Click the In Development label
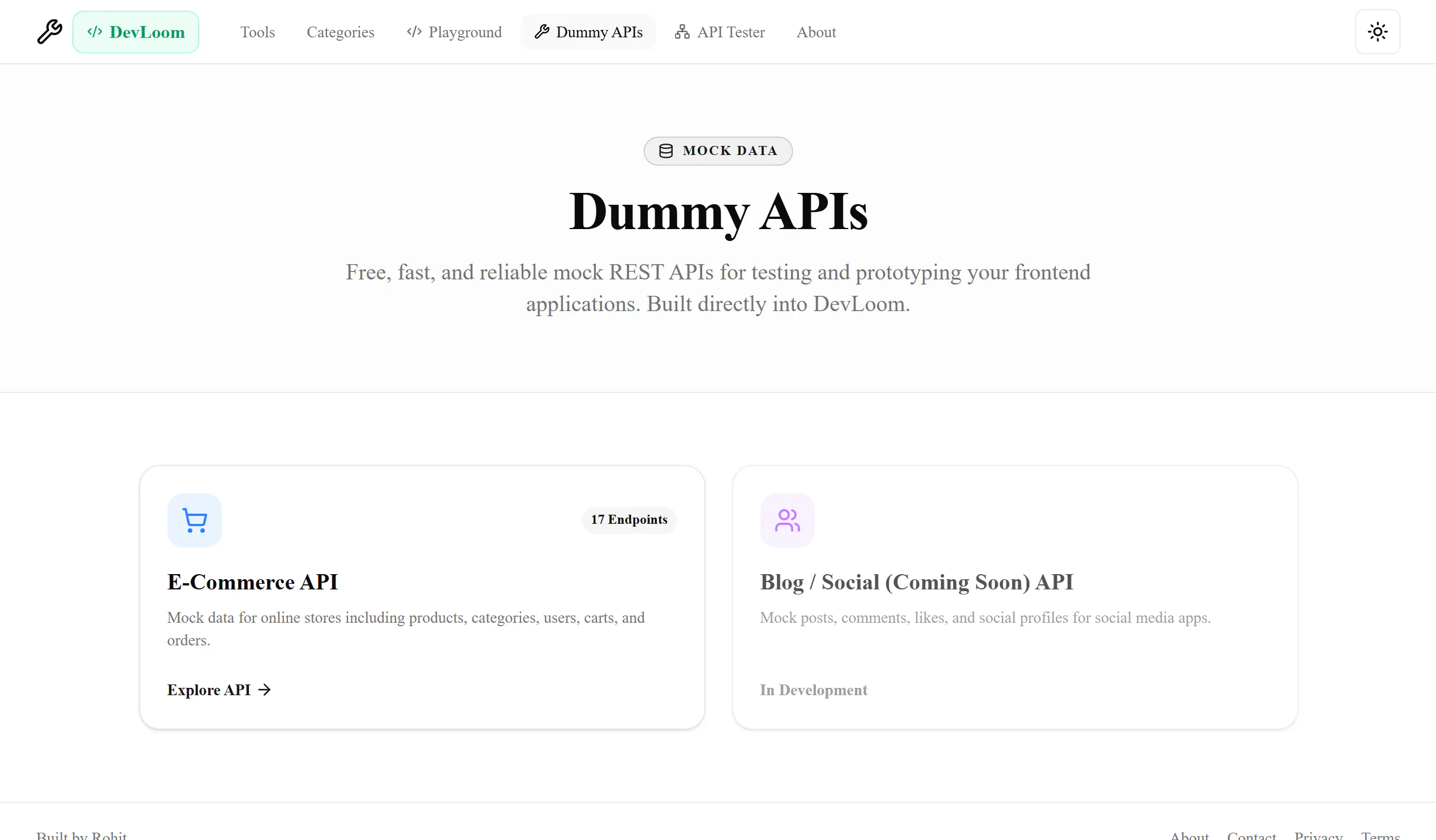 [813, 690]
